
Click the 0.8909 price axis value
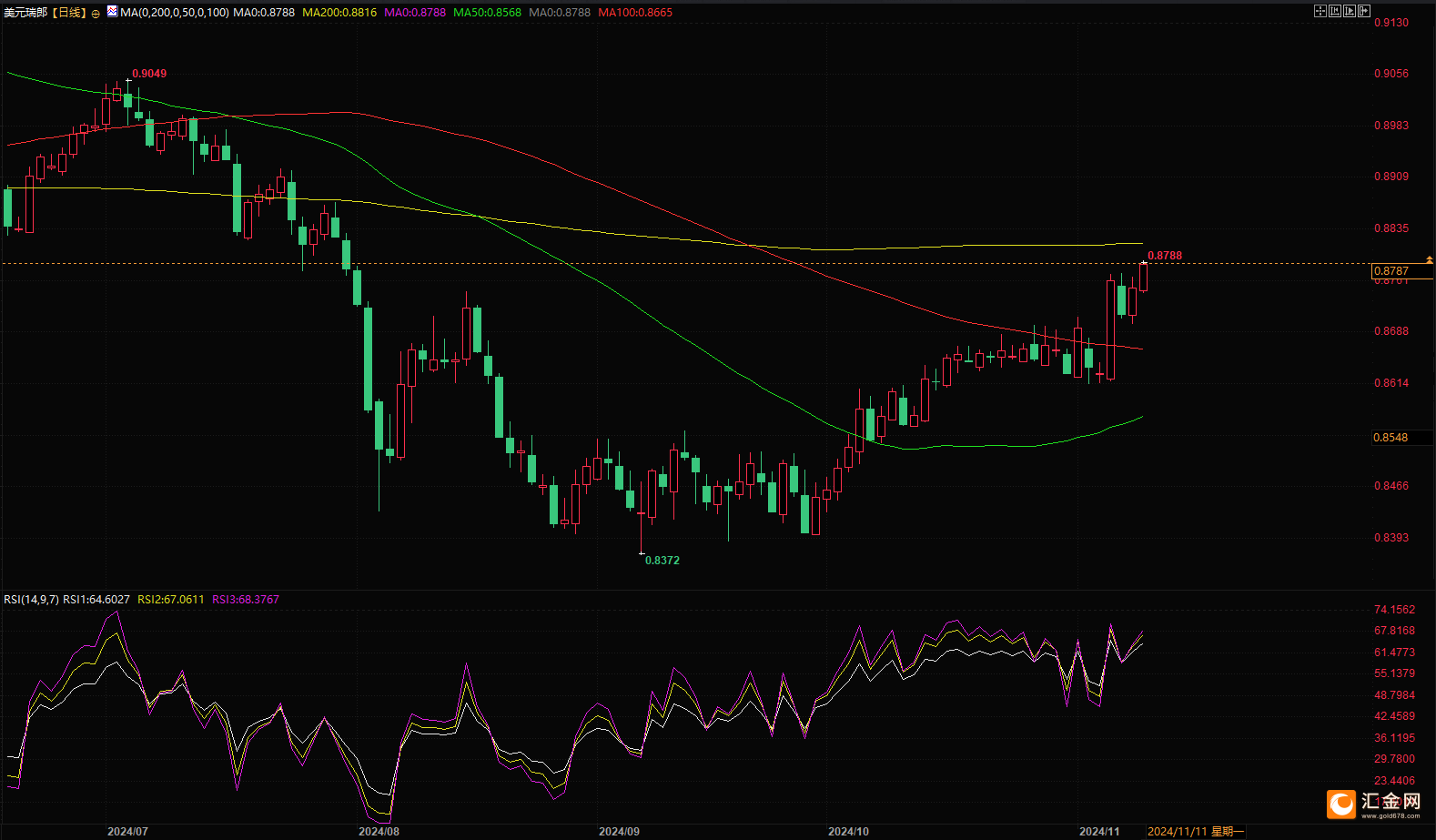pyautogui.click(x=1390, y=177)
